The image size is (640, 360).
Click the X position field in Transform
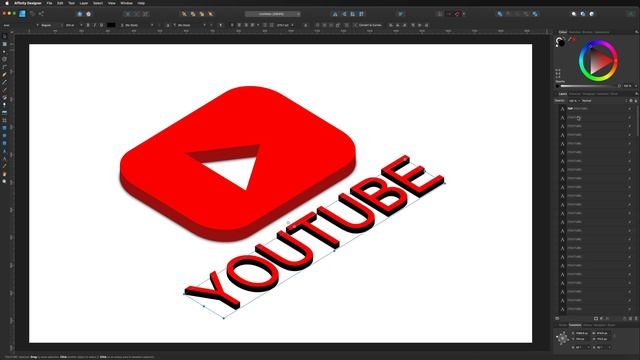click(x=582, y=333)
